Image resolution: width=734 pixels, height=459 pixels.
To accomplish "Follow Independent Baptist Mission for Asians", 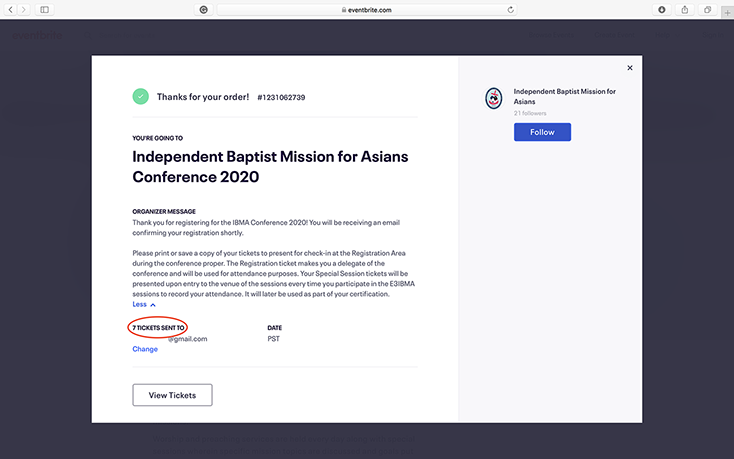I will [x=542, y=132].
